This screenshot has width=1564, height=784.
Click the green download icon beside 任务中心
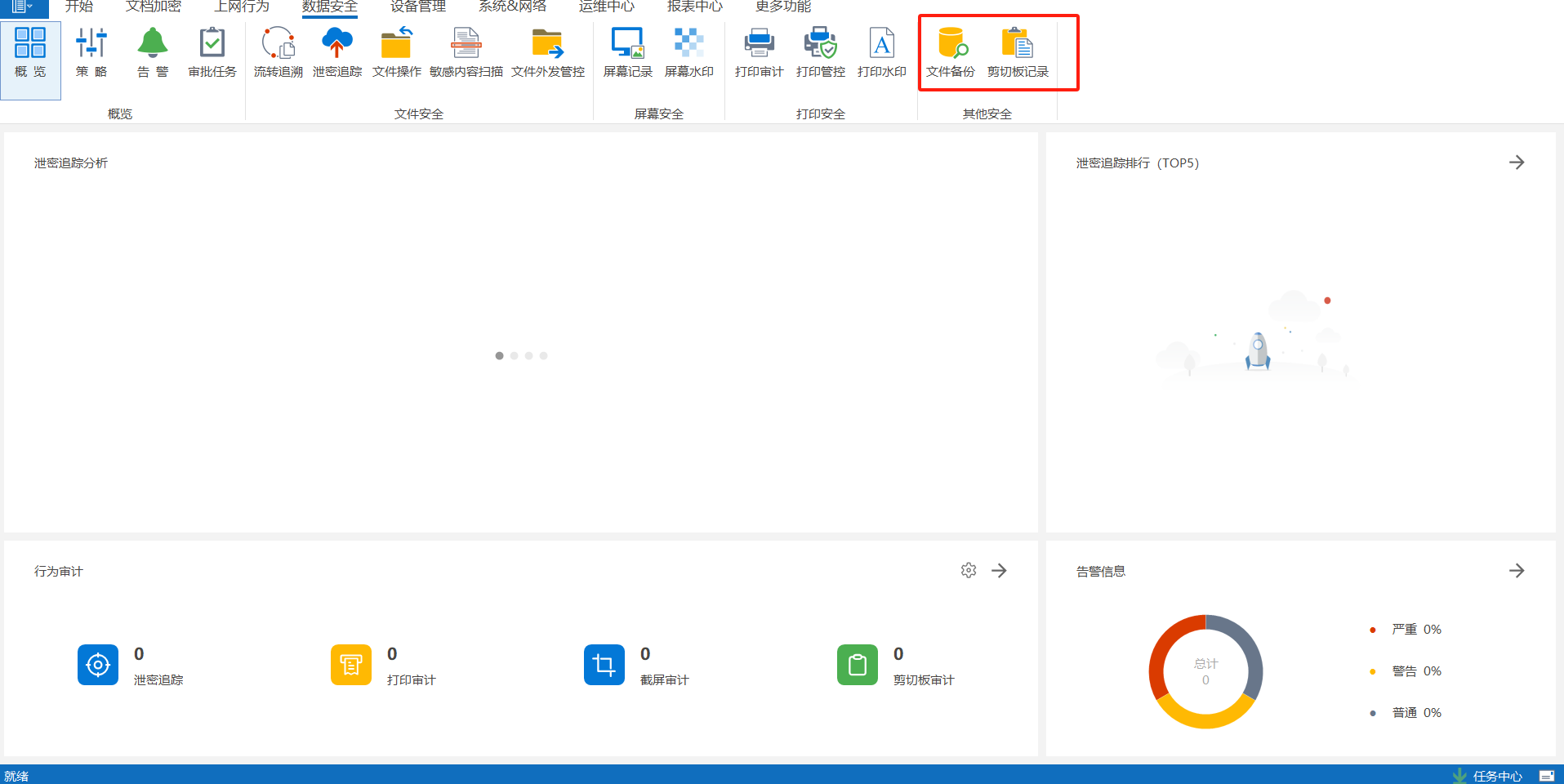[x=1459, y=776]
